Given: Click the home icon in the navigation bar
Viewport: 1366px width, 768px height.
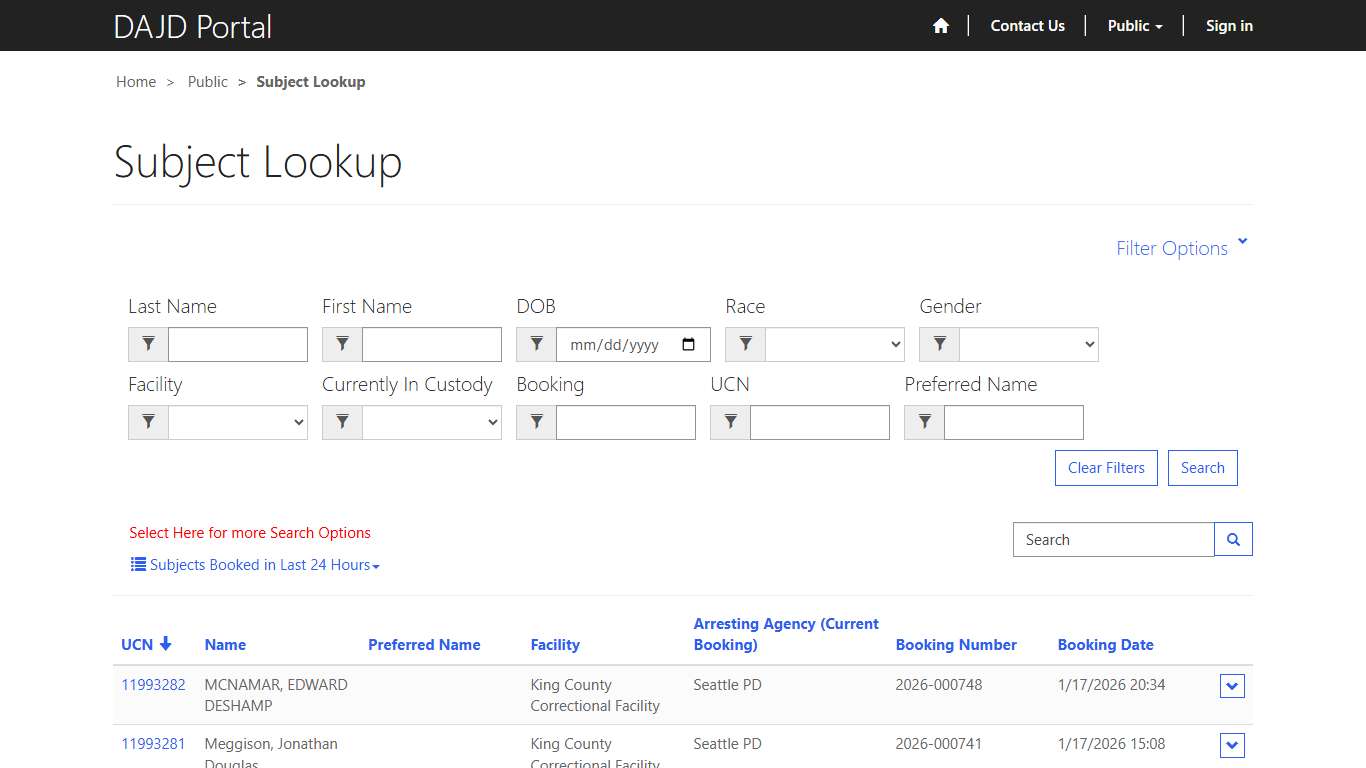Looking at the screenshot, I should point(940,26).
